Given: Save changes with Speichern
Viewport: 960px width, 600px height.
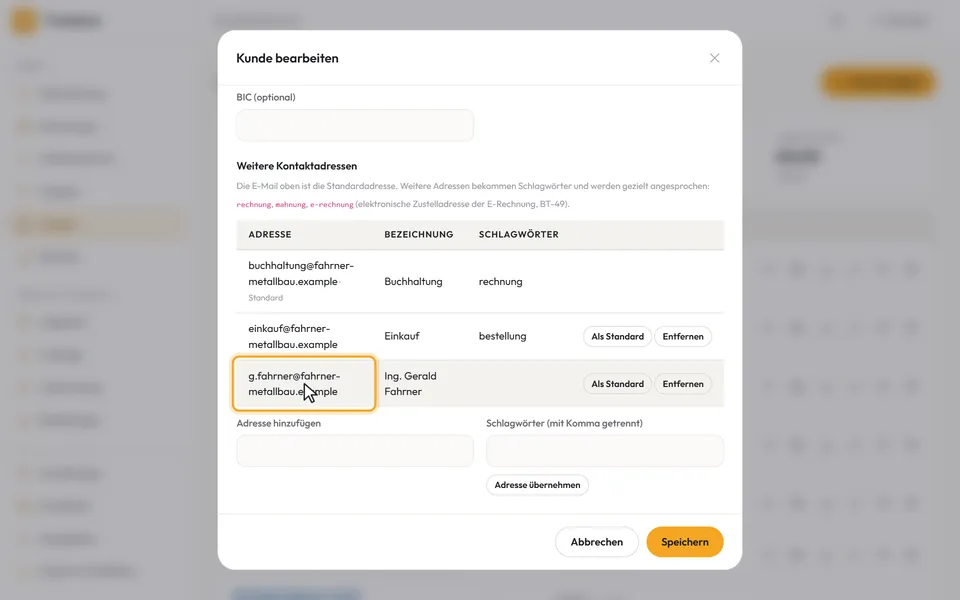Looking at the screenshot, I should click(684, 542).
